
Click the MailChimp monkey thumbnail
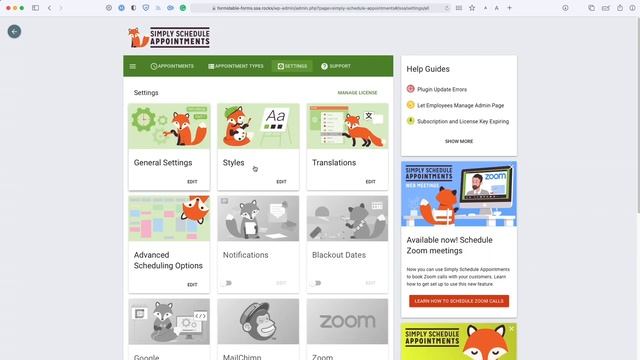click(258, 321)
